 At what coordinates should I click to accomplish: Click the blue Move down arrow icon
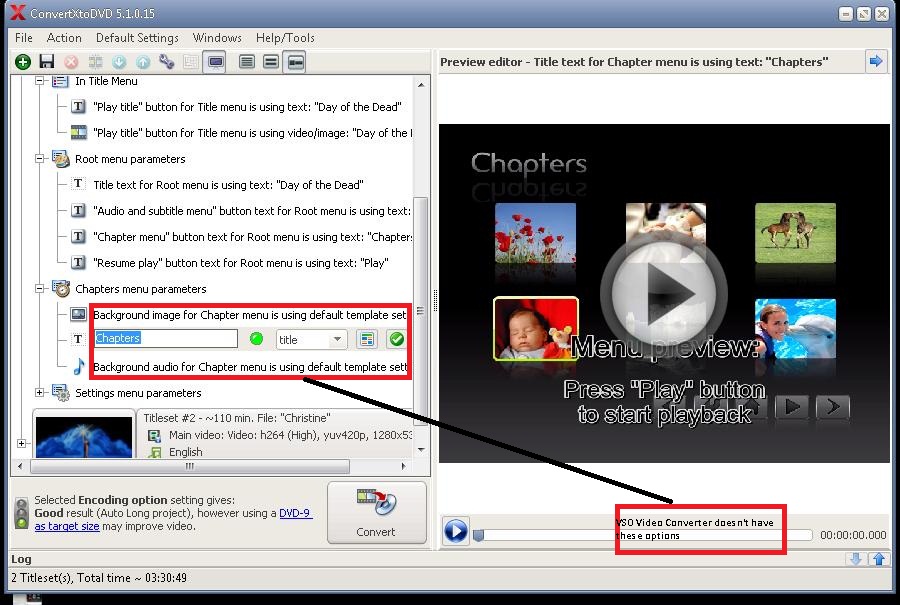pos(119,61)
